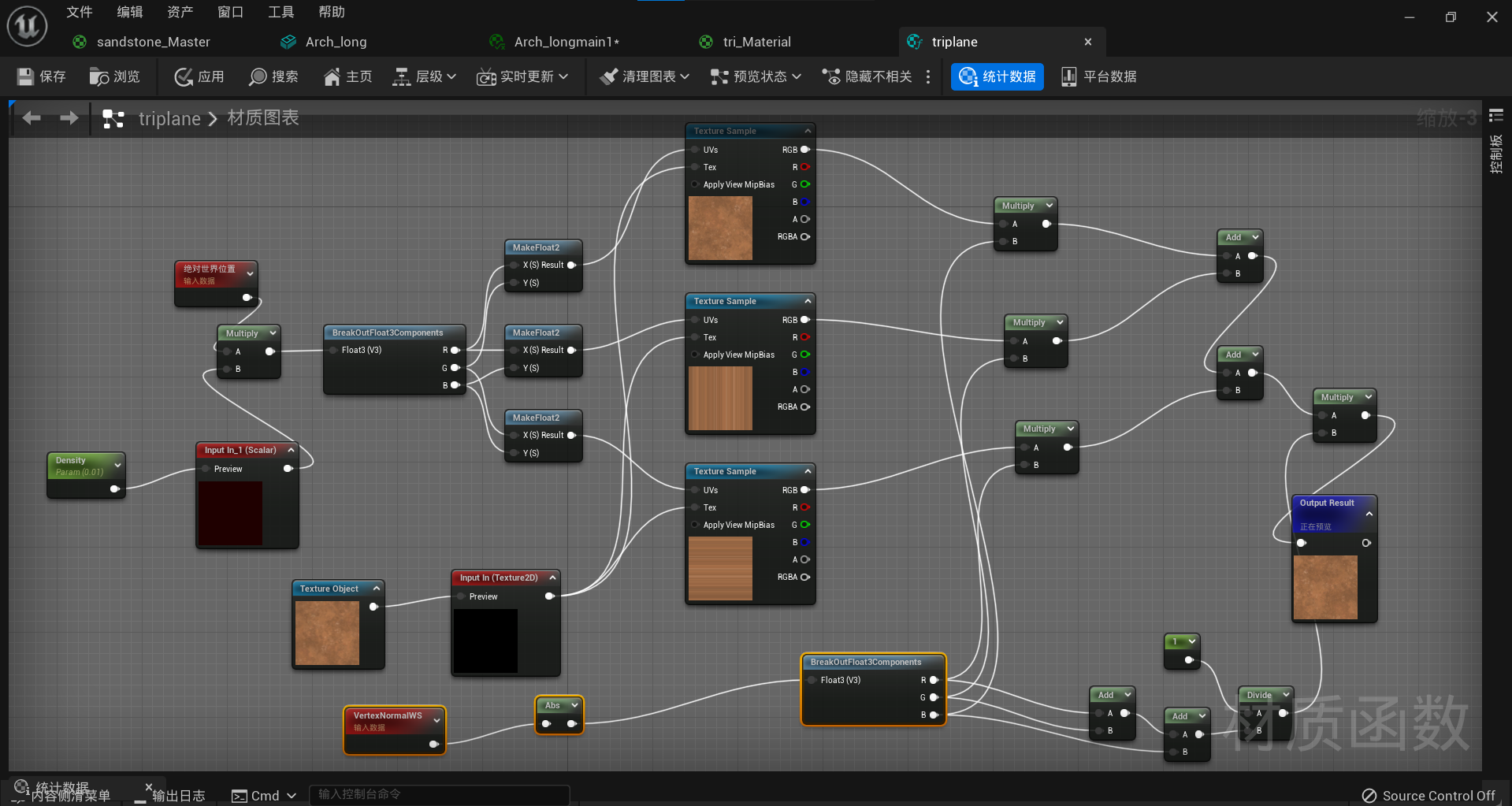The width and height of the screenshot is (1512, 806).
Task: Go to the 主页 home icon
Action: click(332, 76)
